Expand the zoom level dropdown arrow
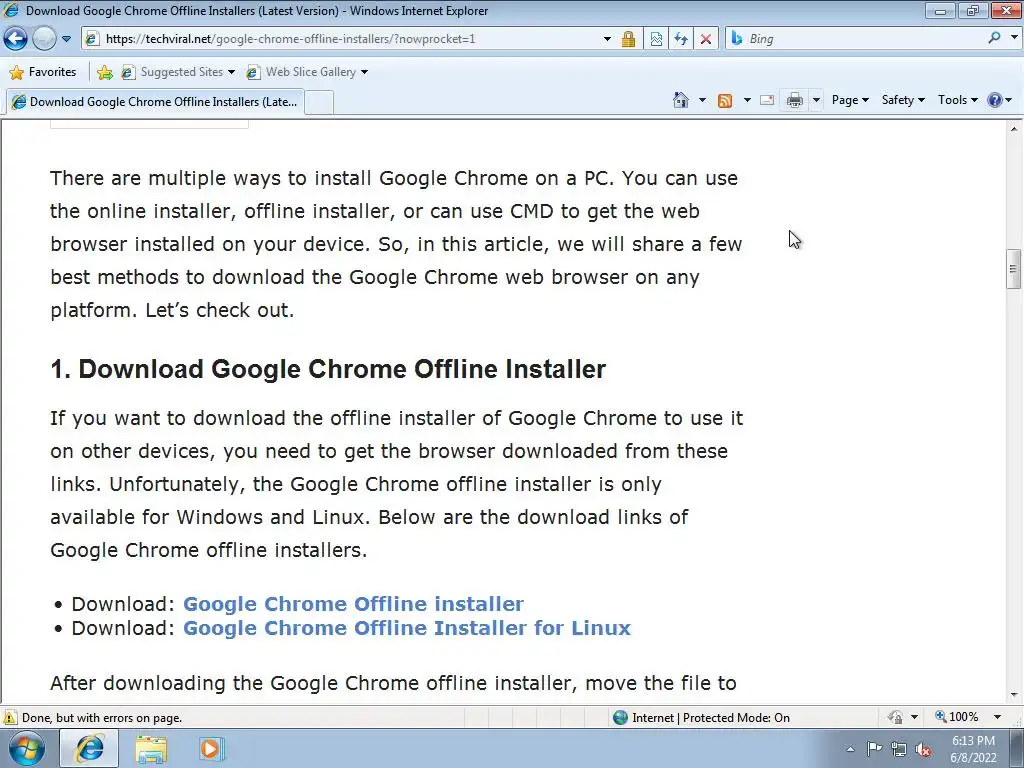1024x768 pixels. point(997,717)
